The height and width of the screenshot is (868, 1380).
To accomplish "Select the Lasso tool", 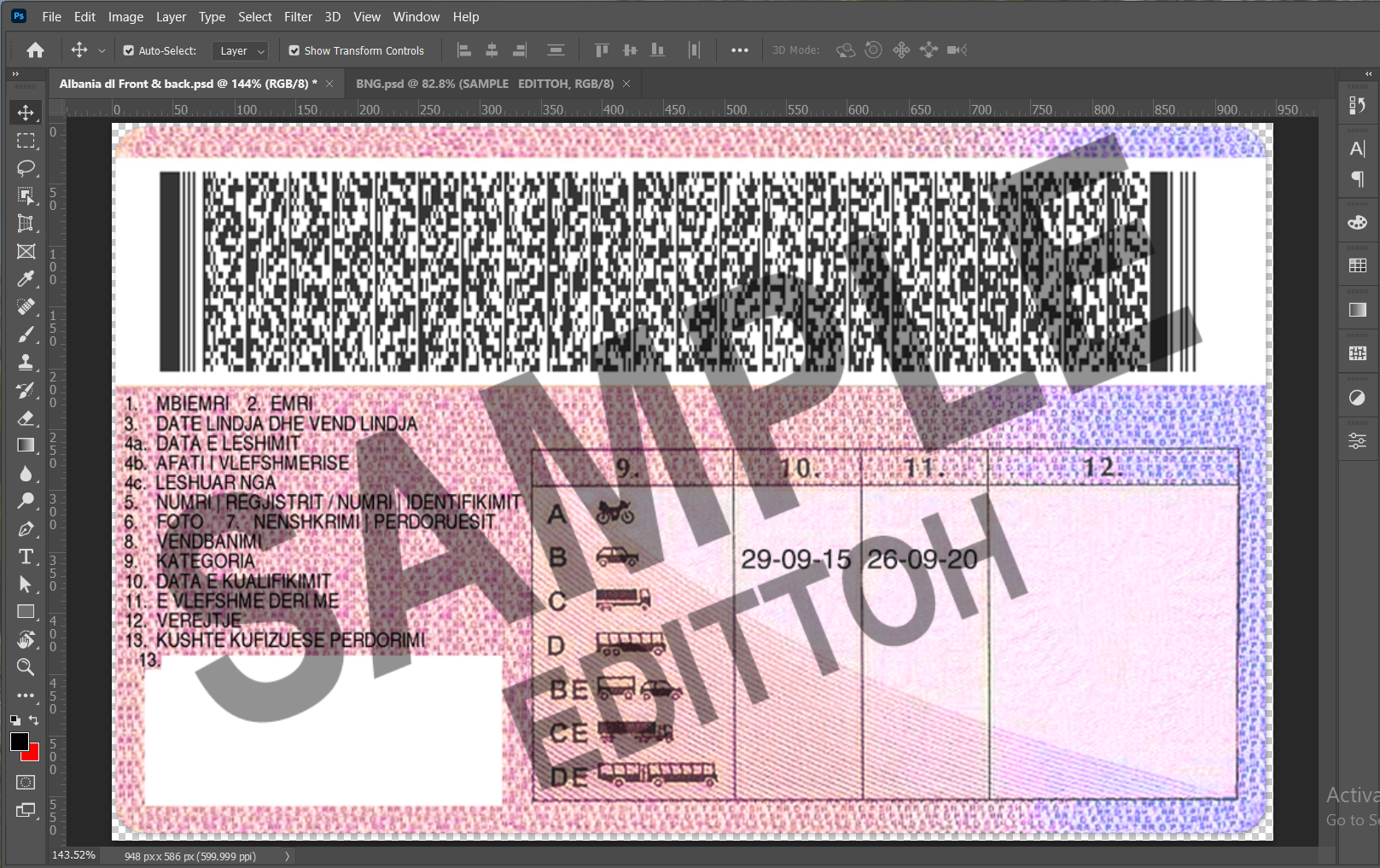I will point(26,168).
